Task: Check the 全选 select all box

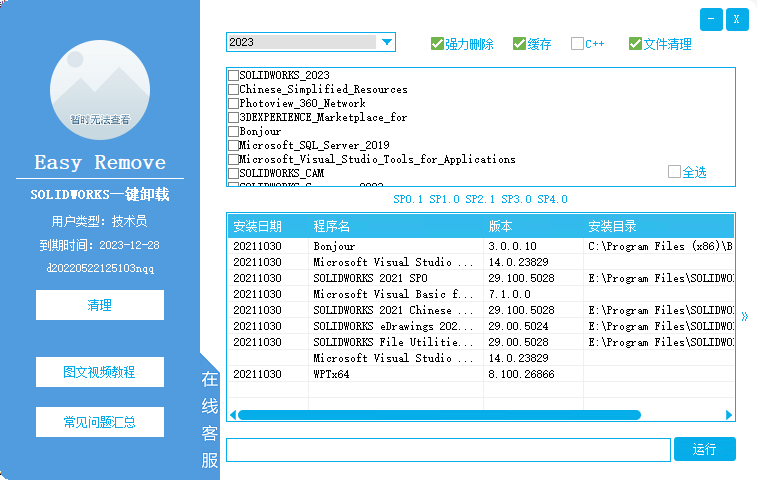Action: tap(674, 172)
